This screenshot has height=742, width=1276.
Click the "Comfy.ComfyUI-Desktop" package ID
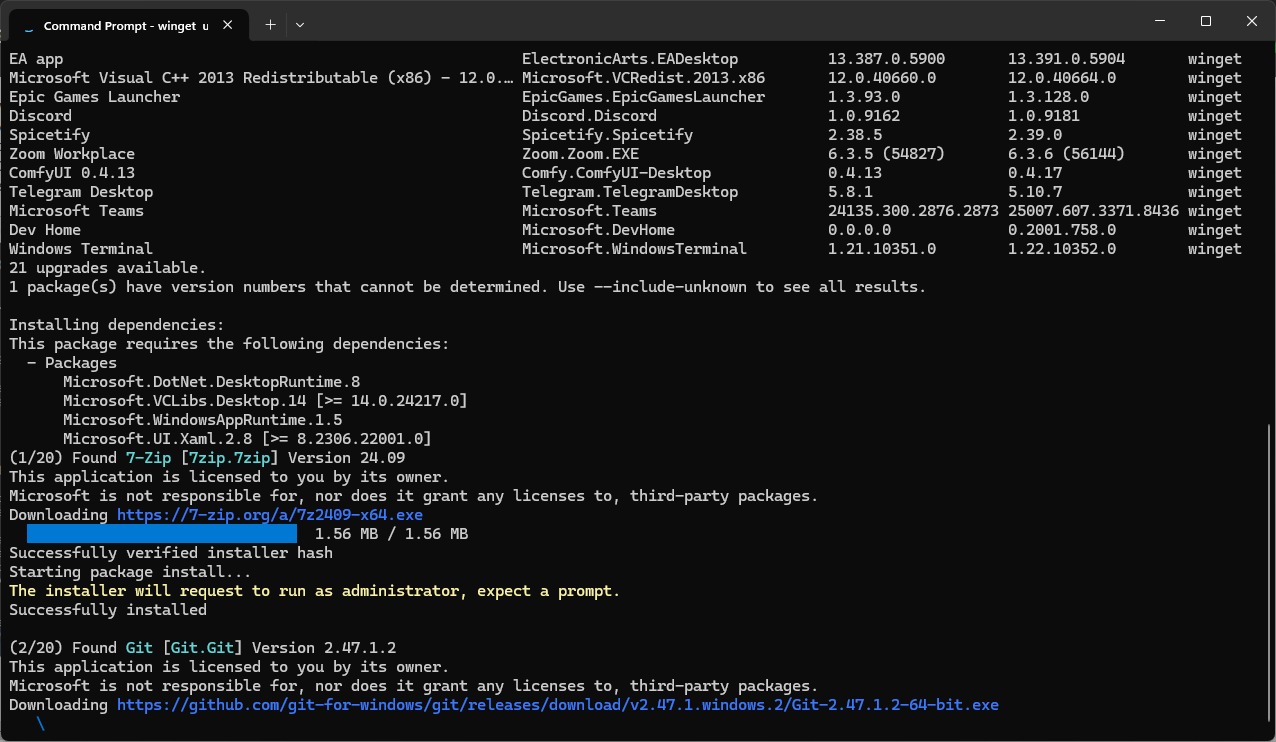617,173
